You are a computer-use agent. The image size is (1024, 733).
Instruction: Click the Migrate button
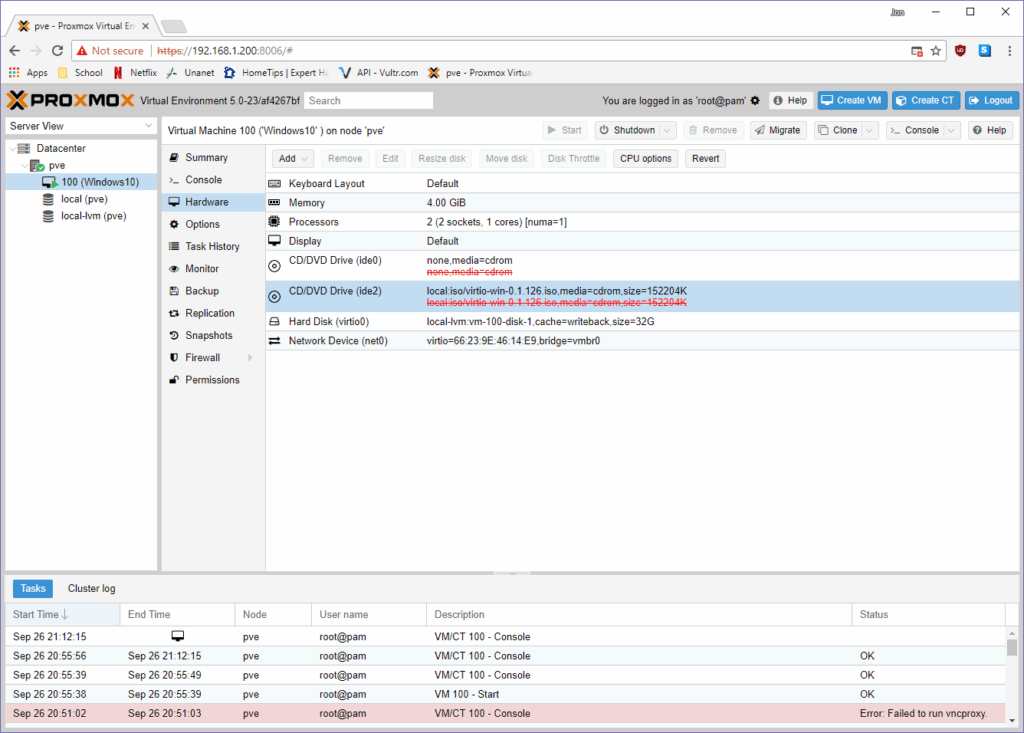(x=778, y=130)
